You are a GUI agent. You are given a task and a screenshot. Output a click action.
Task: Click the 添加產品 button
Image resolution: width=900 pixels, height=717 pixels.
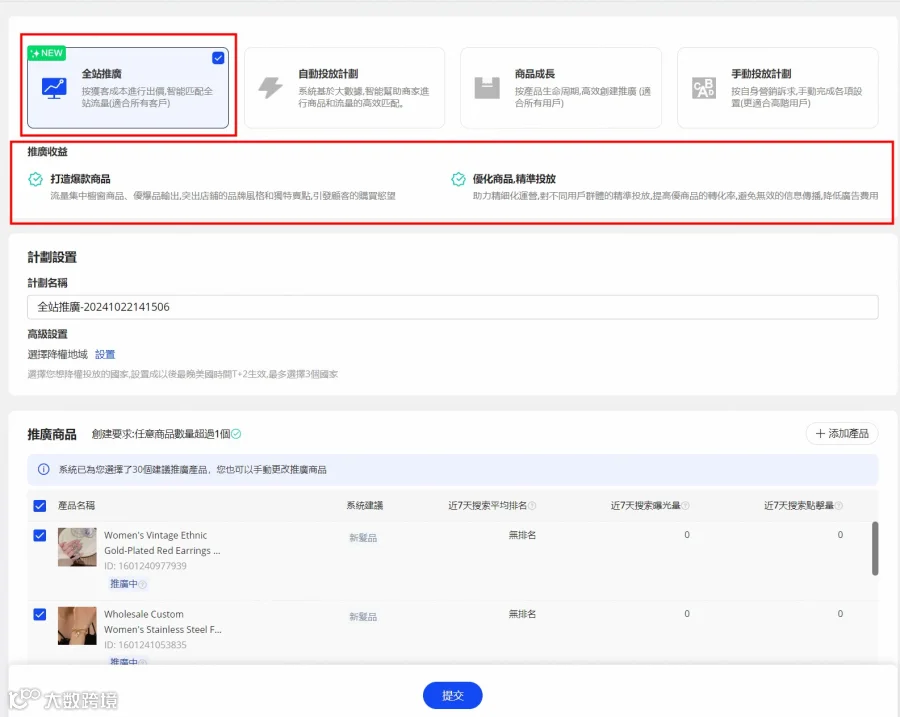tap(842, 433)
